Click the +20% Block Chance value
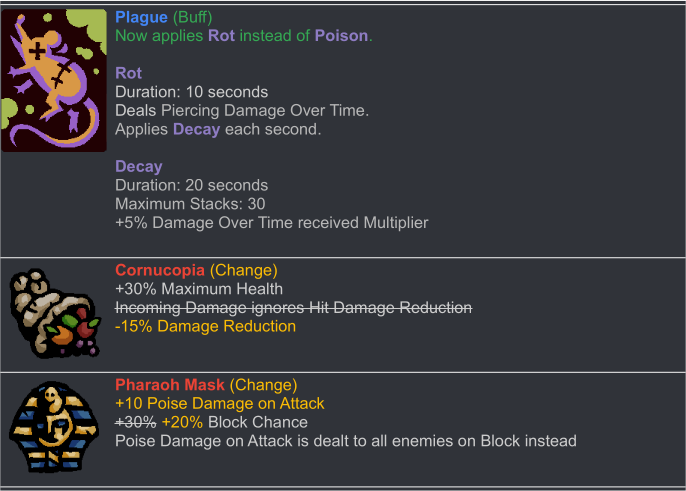686x491 pixels. click(182, 422)
